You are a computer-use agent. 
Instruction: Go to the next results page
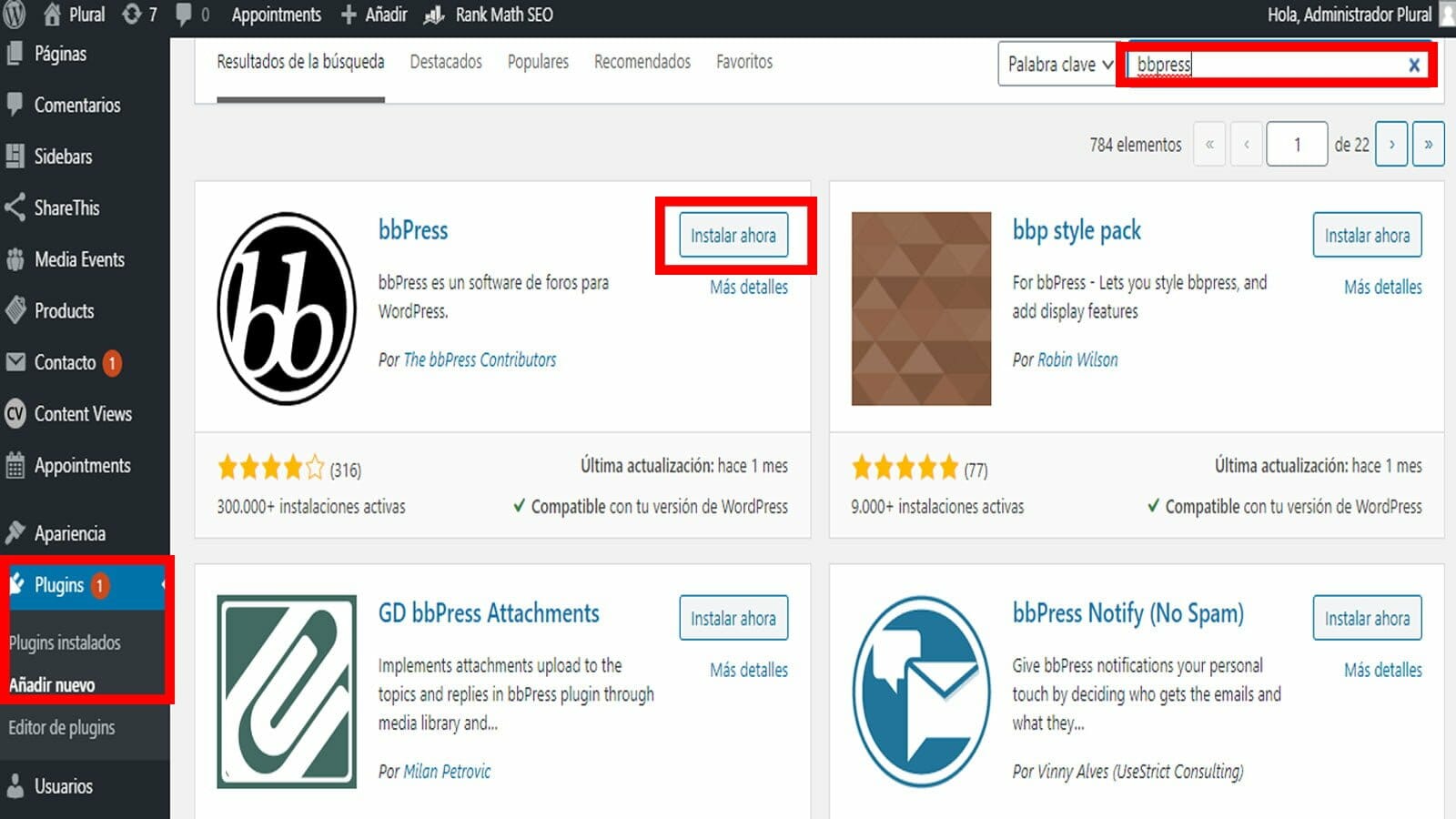(1391, 144)
